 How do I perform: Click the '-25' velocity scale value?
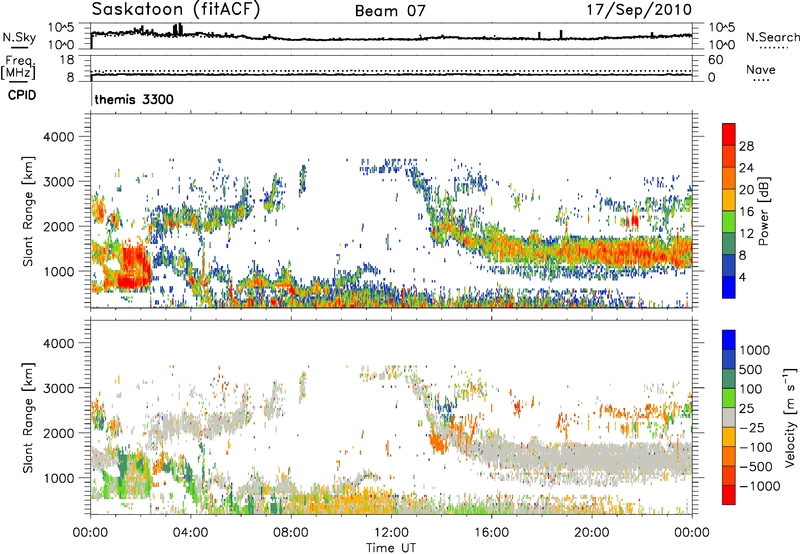click(752, 427)
